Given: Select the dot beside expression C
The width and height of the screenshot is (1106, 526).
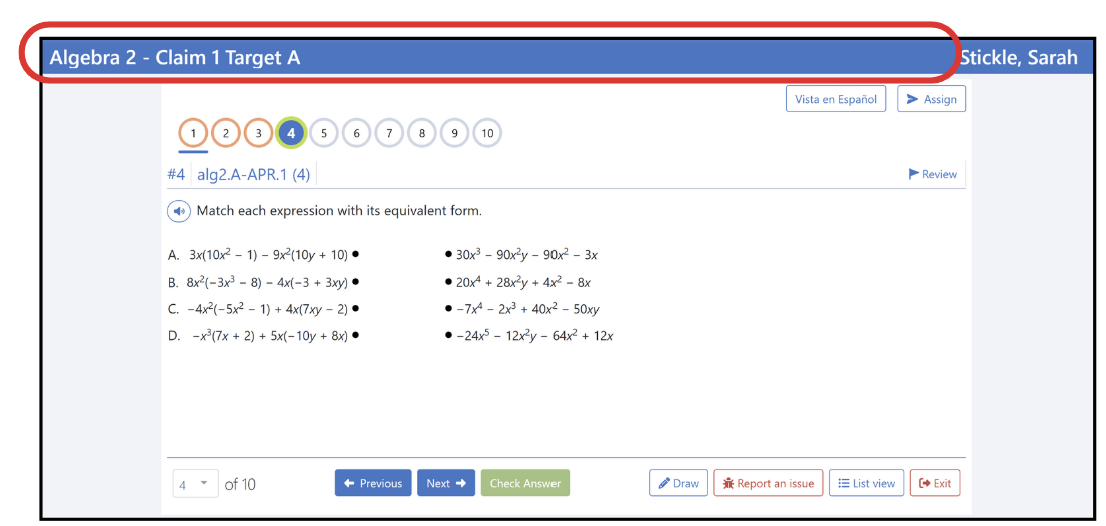Looking at the screenshot, I should (356, 308).
